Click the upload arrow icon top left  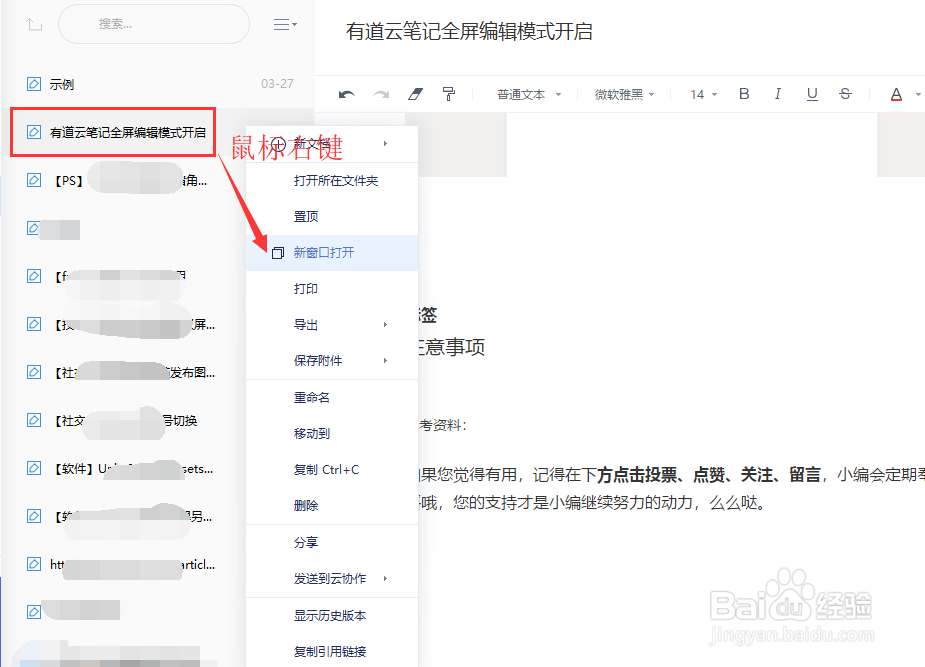[x=33, y=23]
